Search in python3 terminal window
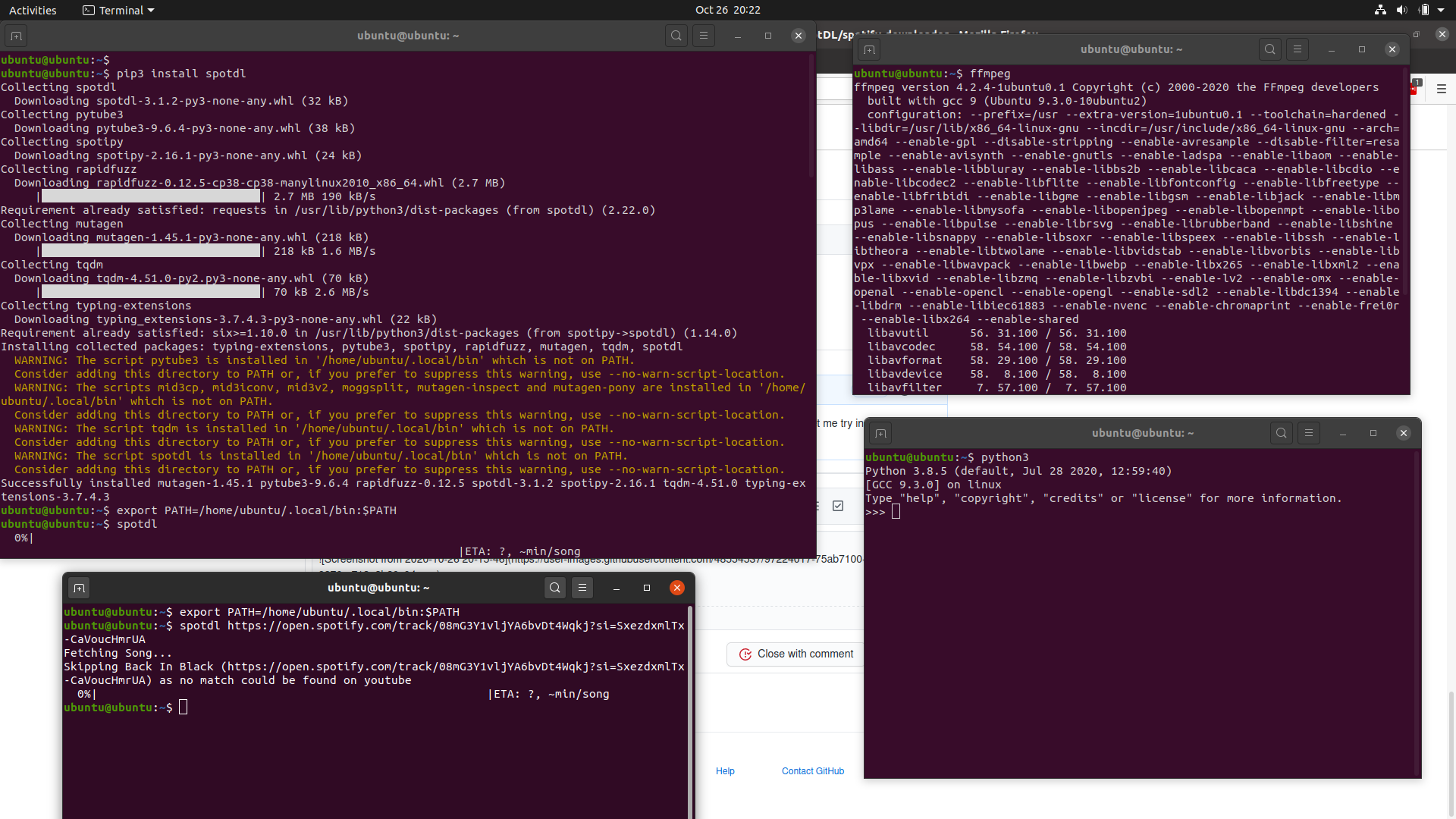 pos(1282,433)
